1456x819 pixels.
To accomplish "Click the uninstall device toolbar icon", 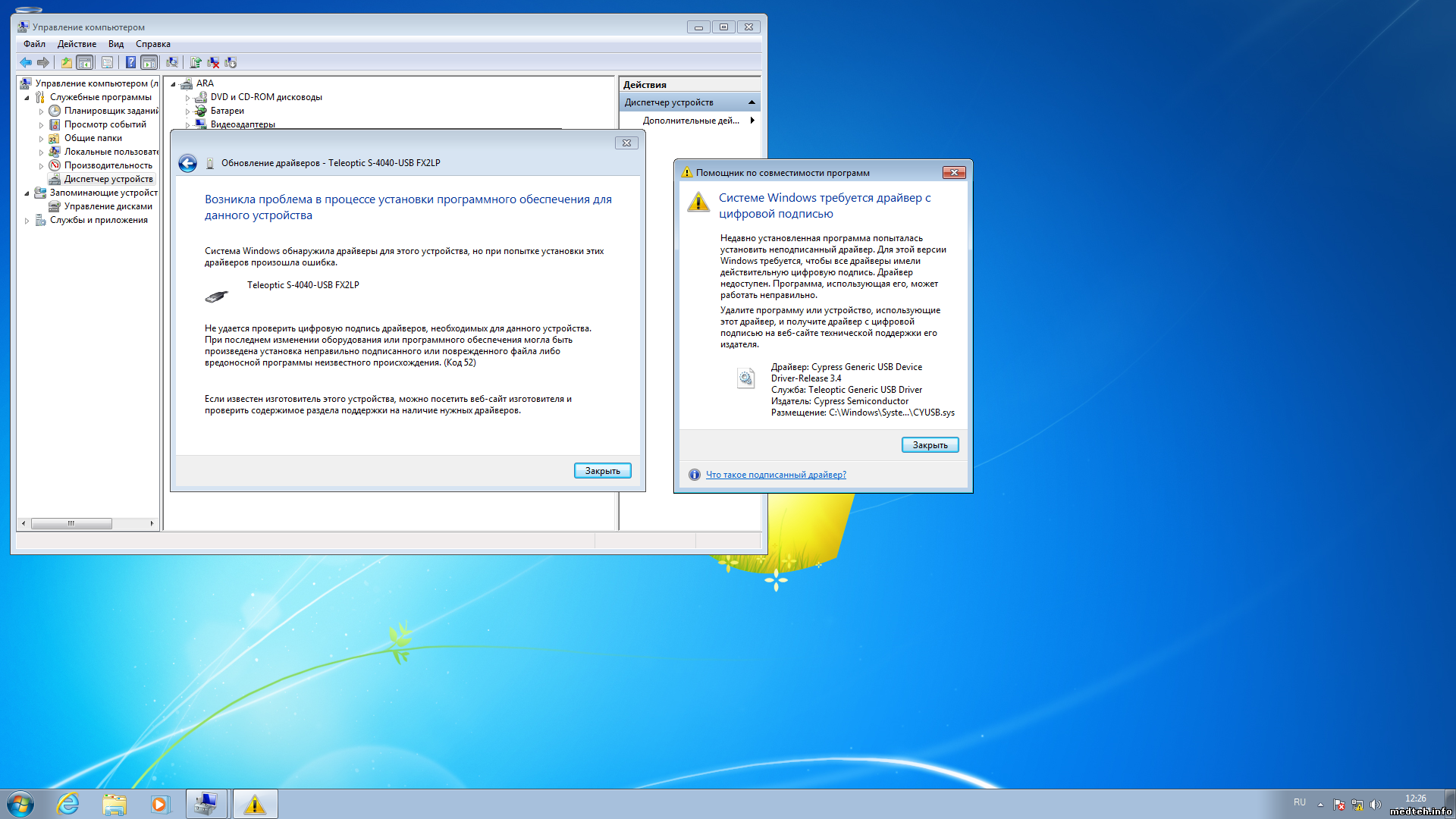I will coord(213,63).
